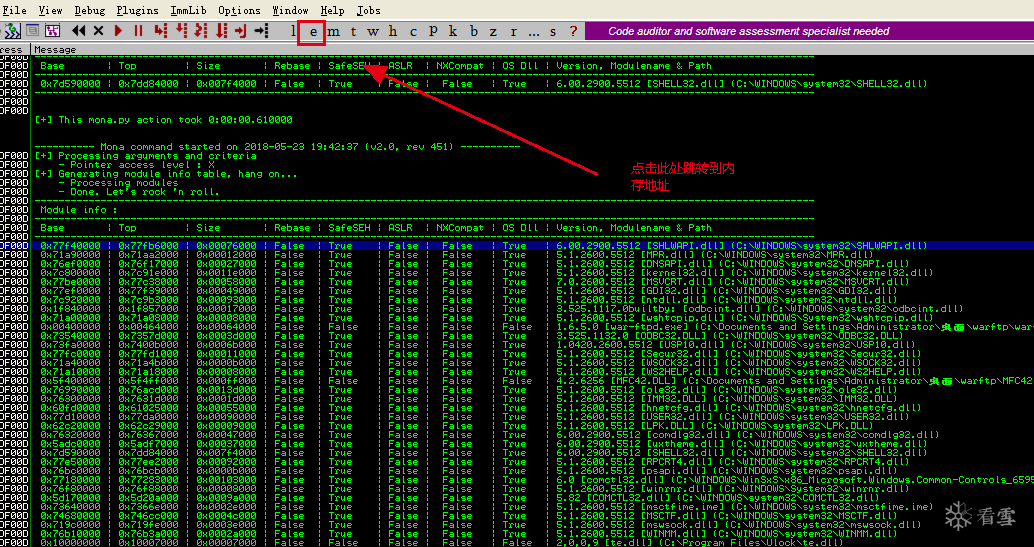Click the Step into icon
The width and height of the screenshot is (1034, 547).
click(160, 30)
